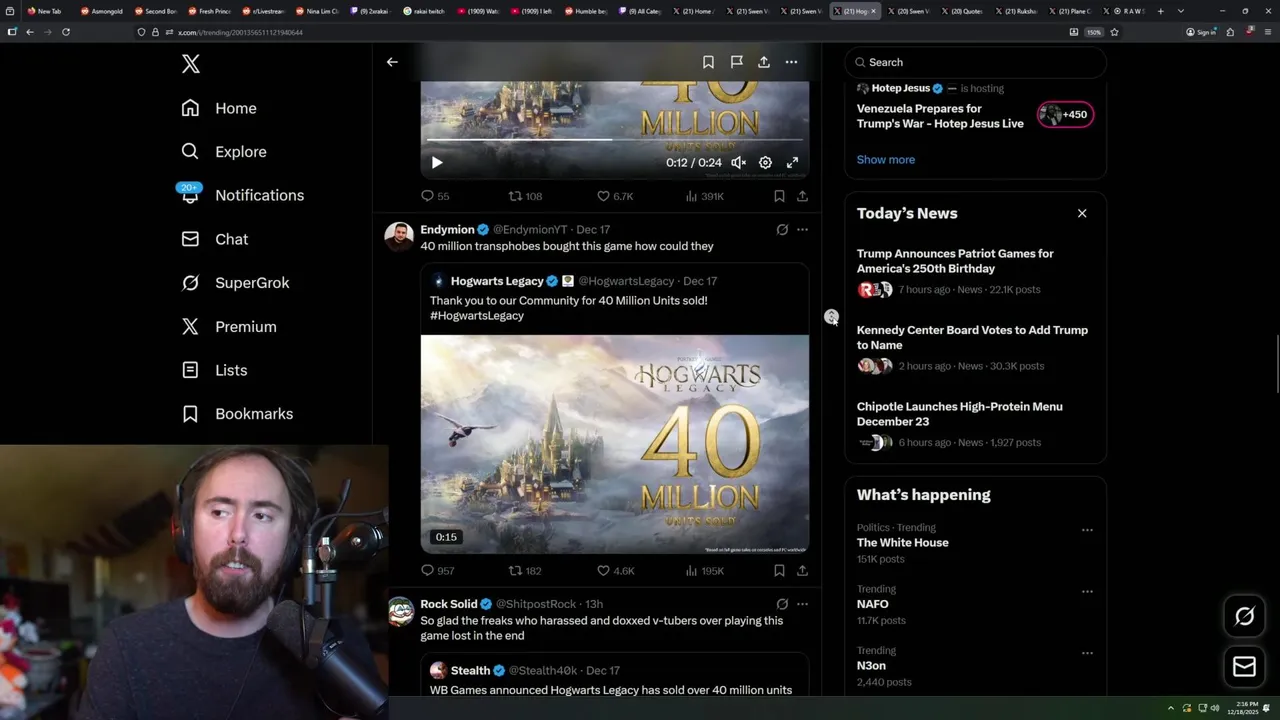Click the X logo in the sidebar

click(x=191, y=65)
